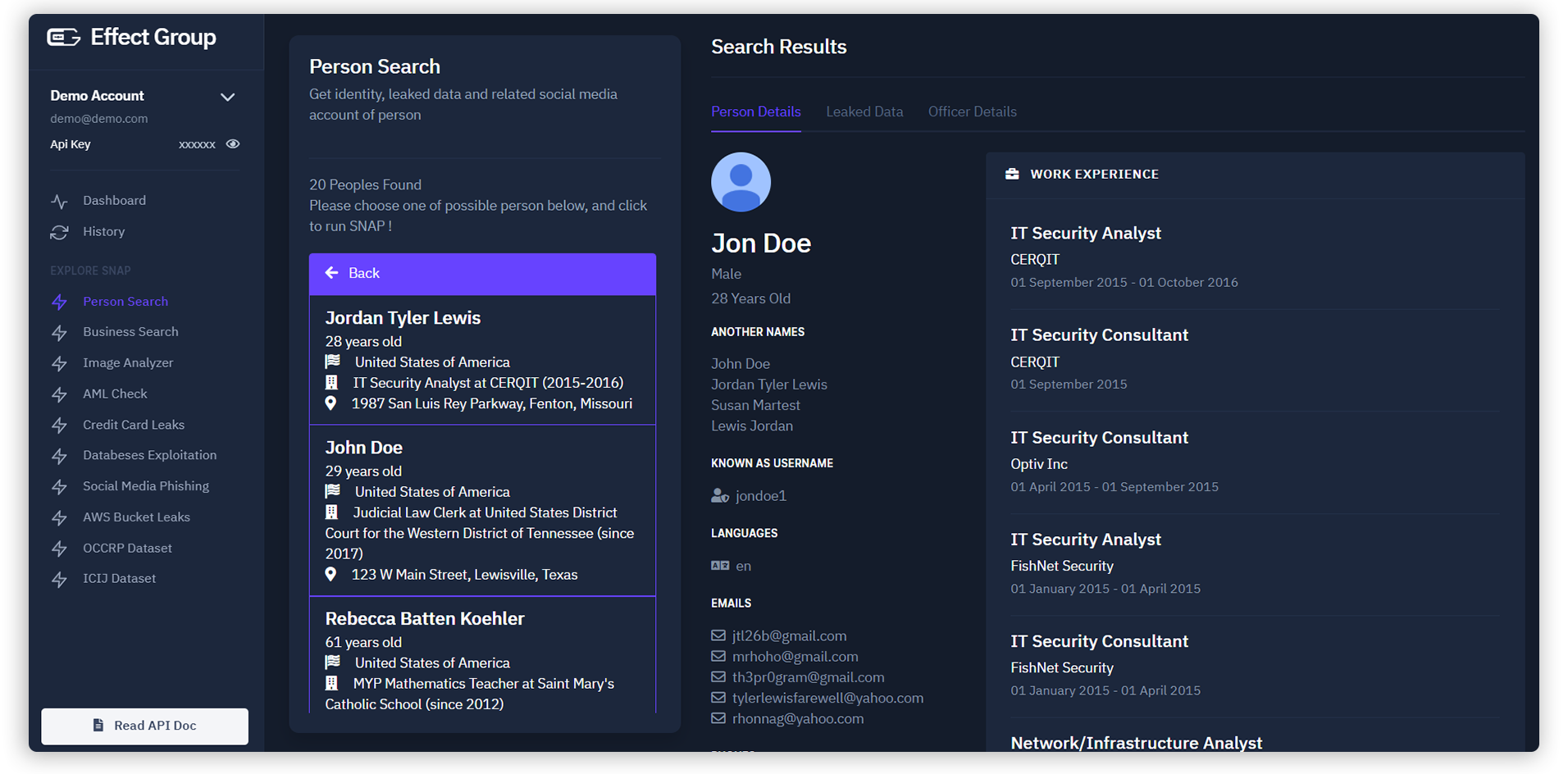The width and height of the screenshot is (1568, 774).
Task: Expand the Demo Account dropdown chevron
Action: [x=227, y=97]
